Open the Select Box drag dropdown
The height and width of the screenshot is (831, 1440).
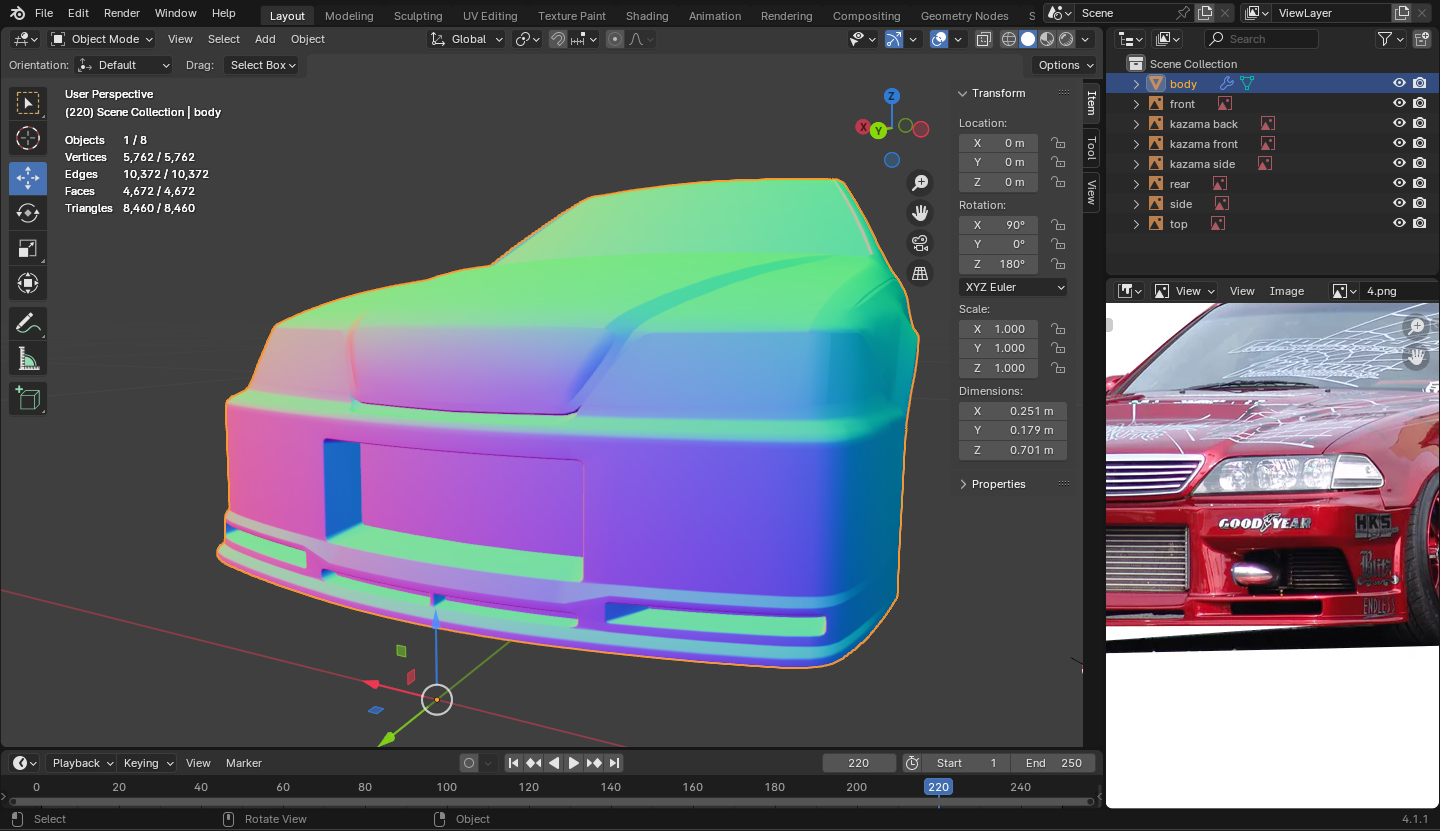coord(263,65)
